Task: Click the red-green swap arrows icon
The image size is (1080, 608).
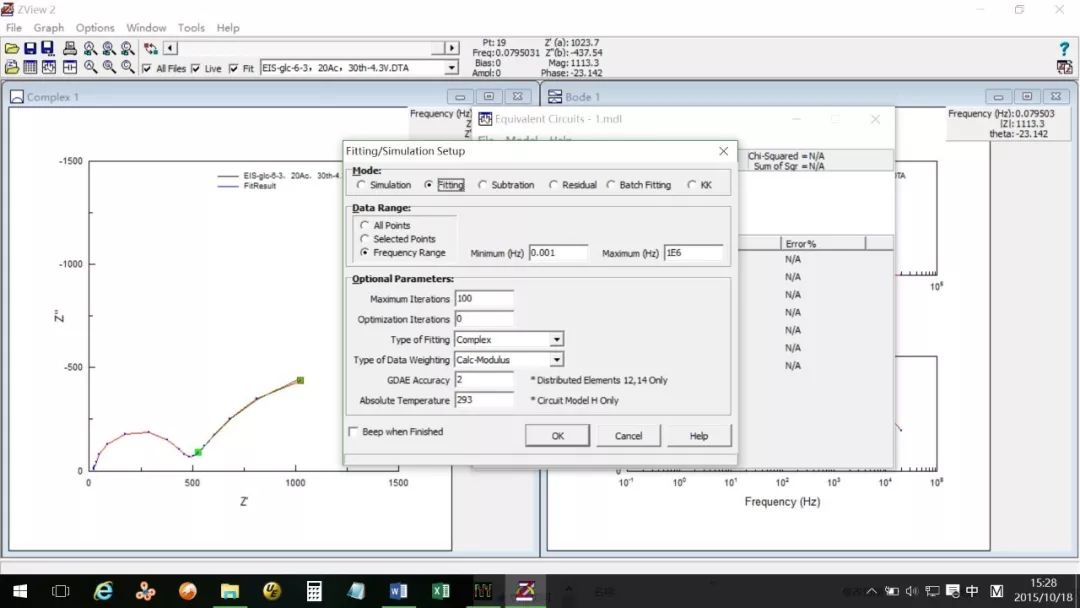Action: (x=151, y=48)
